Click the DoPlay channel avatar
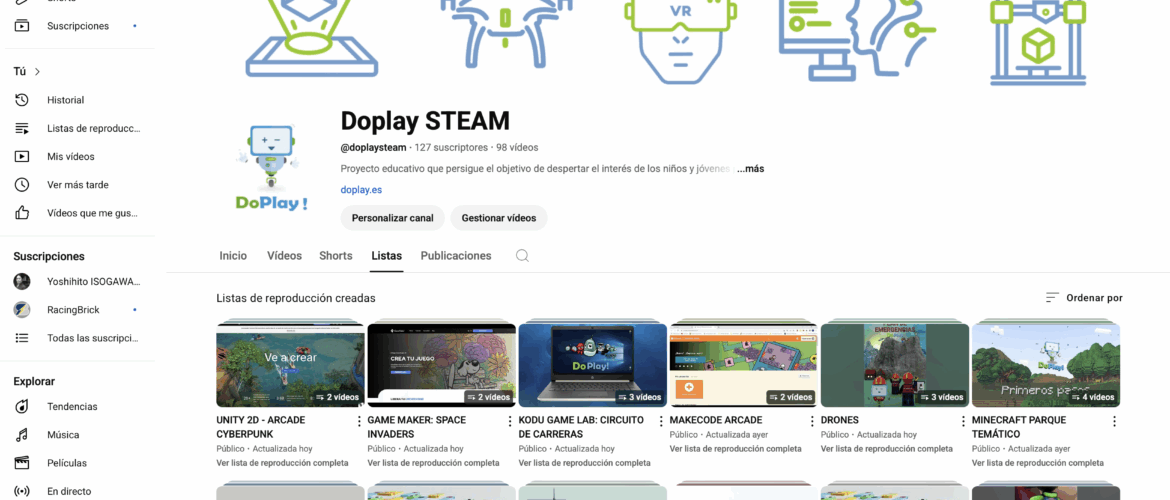This screenshot has height=500, width=1170. [x=270, y=168]
